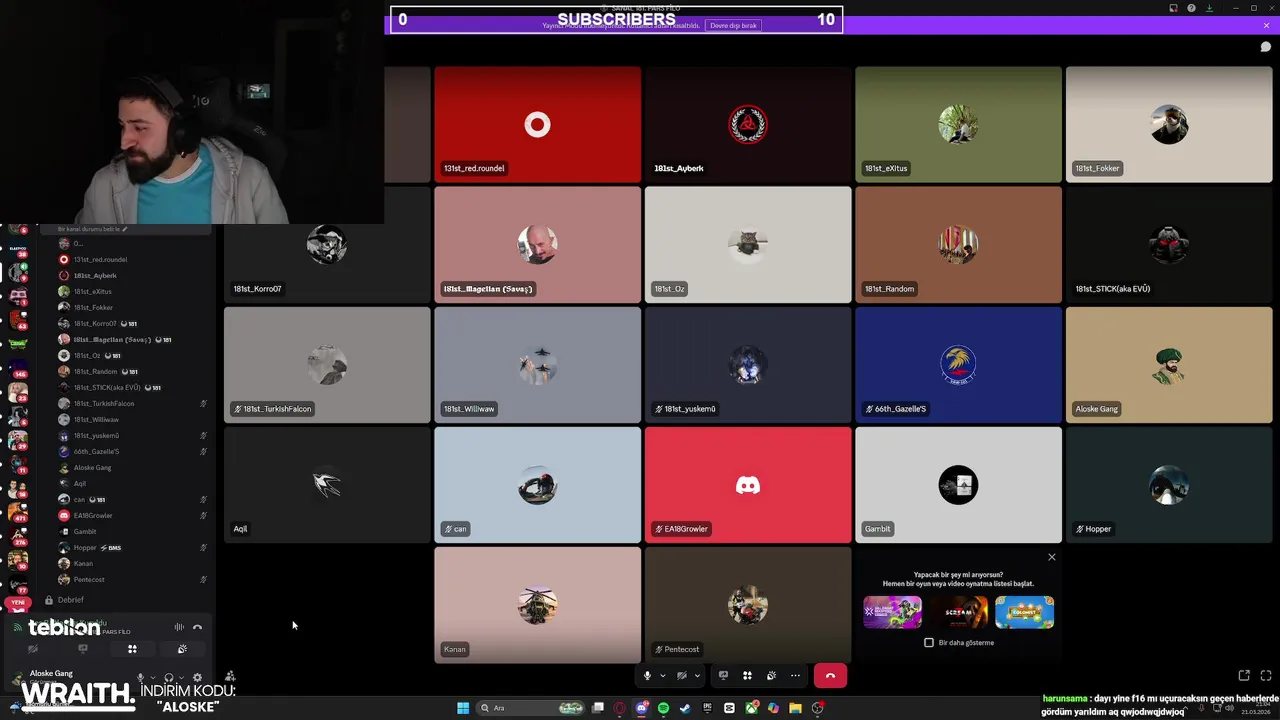Mute microphone in user panel

pos(140,677)
